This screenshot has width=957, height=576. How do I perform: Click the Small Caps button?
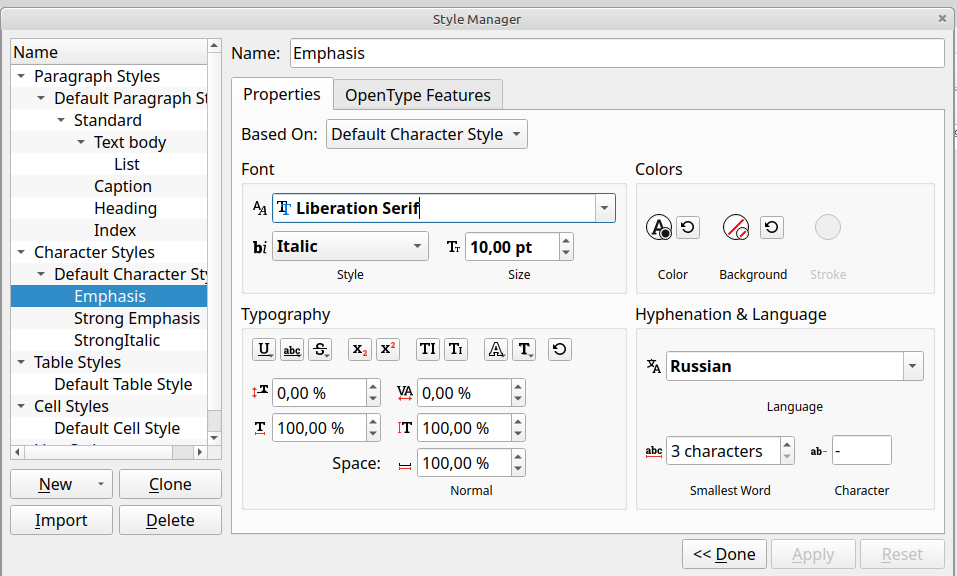(456, 349)
